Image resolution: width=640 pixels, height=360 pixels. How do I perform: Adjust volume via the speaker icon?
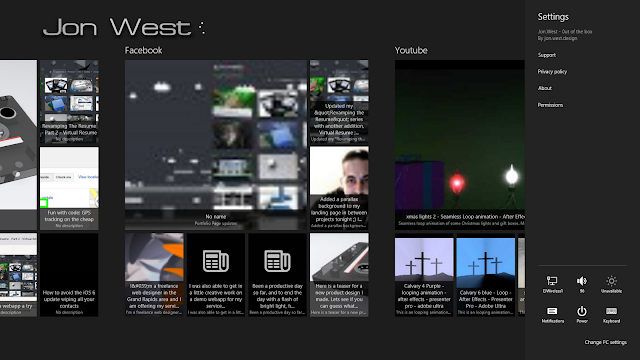[582, 284]
